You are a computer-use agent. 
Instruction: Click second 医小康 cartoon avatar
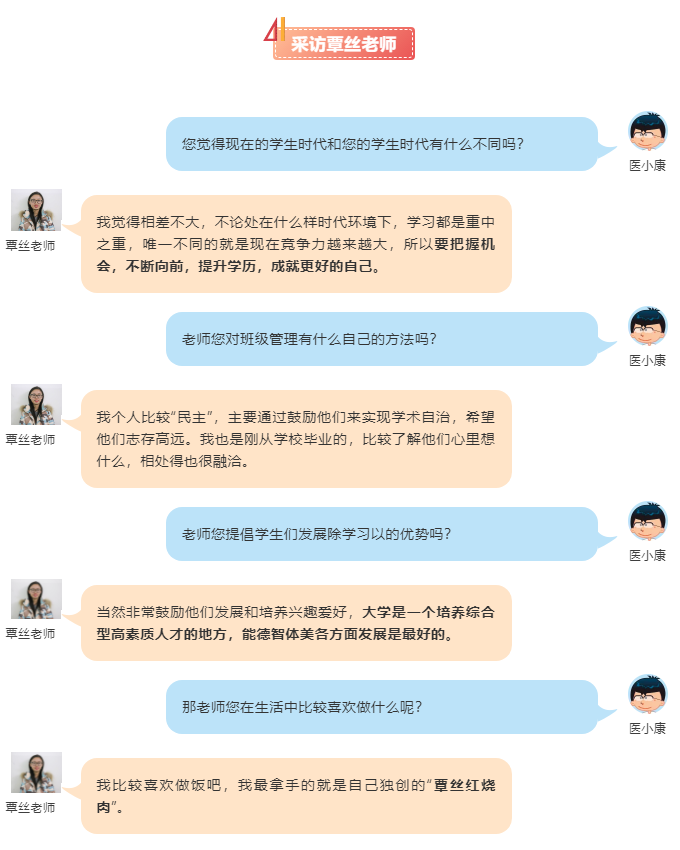pos(647,326)
